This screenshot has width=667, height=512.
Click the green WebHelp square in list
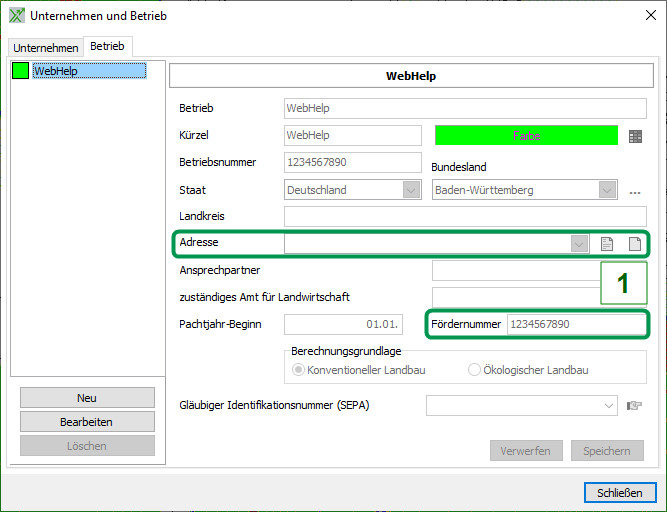[20, 71]
